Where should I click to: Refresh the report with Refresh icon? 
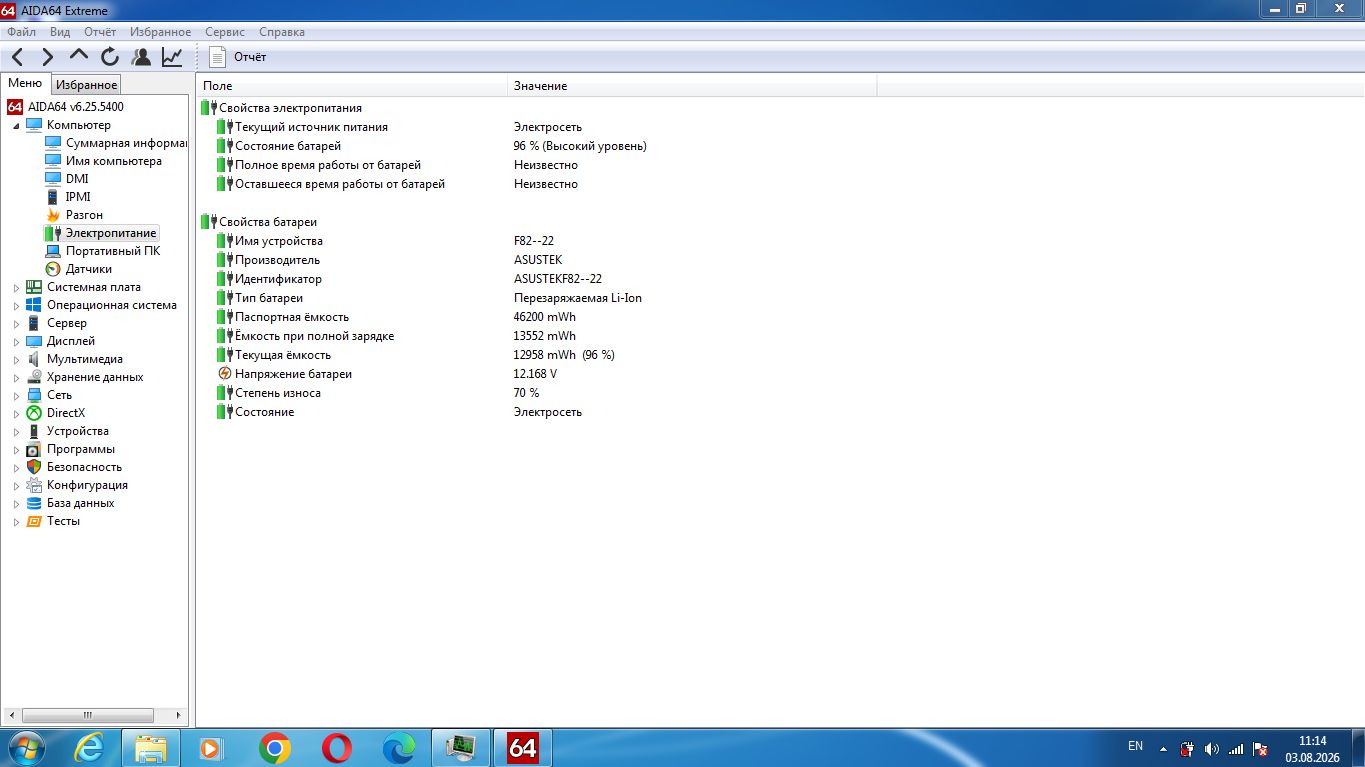pyautogui.click(x=110, y=57)
